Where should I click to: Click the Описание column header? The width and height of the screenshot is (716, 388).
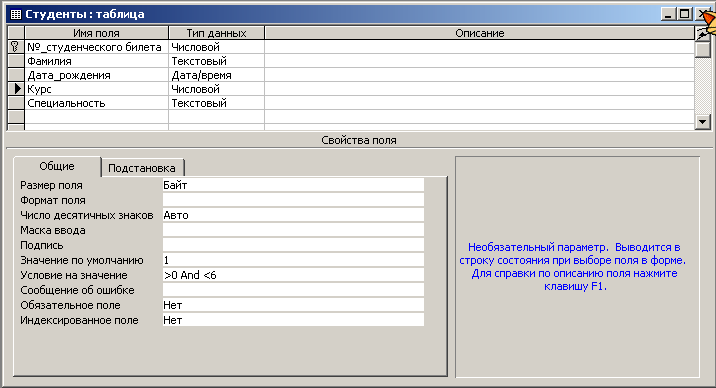[x=479, y=33]
